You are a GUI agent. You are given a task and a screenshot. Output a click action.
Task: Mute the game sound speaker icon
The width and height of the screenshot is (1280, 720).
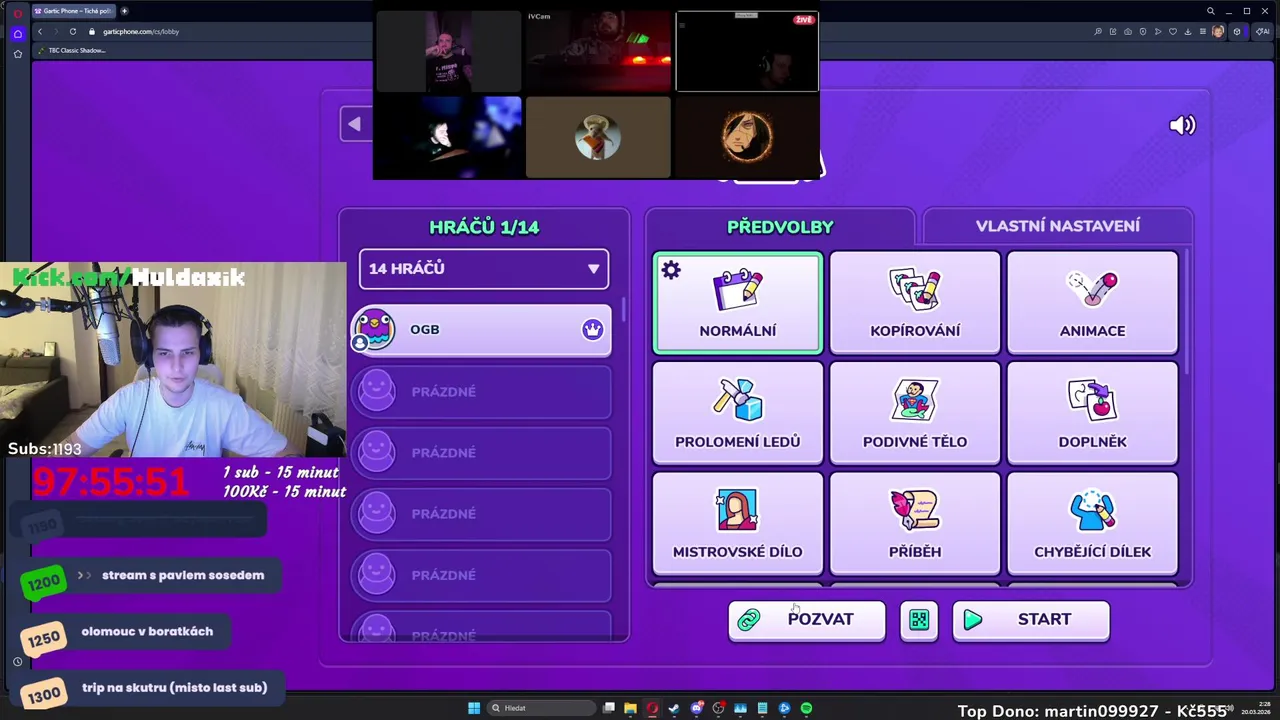[1182, 125]
